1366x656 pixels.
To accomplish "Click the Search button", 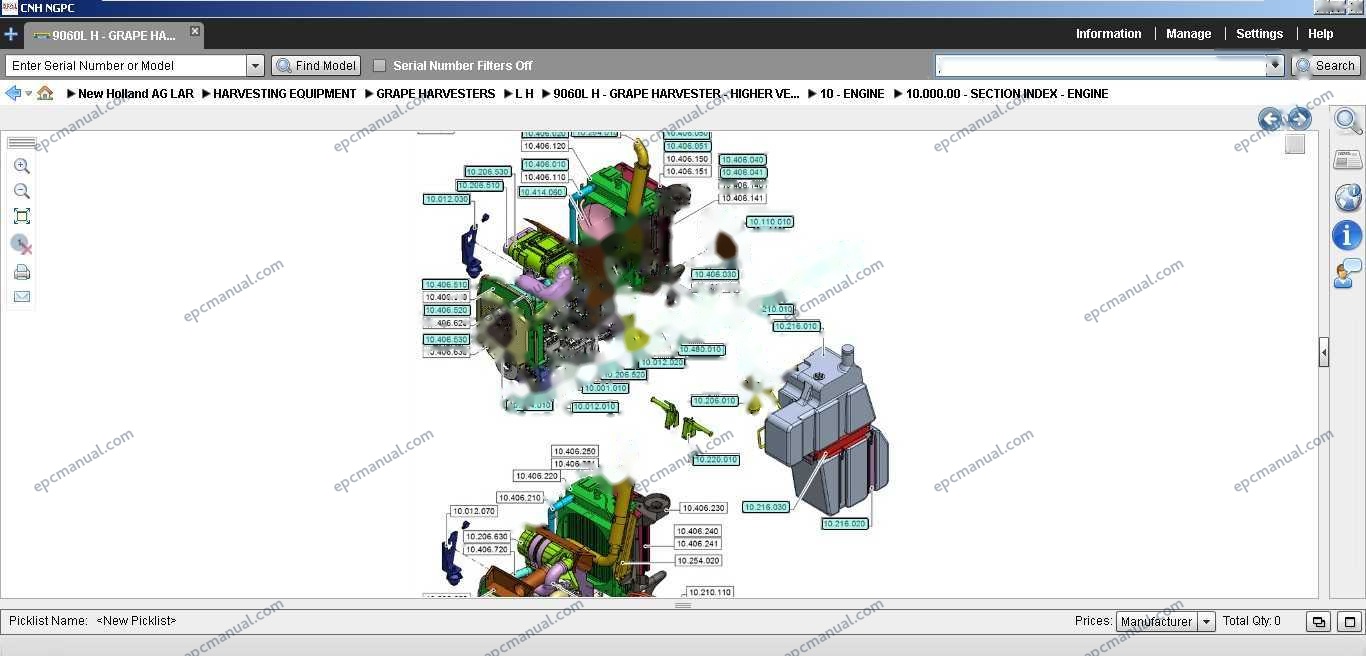I will click(1326, 66).
